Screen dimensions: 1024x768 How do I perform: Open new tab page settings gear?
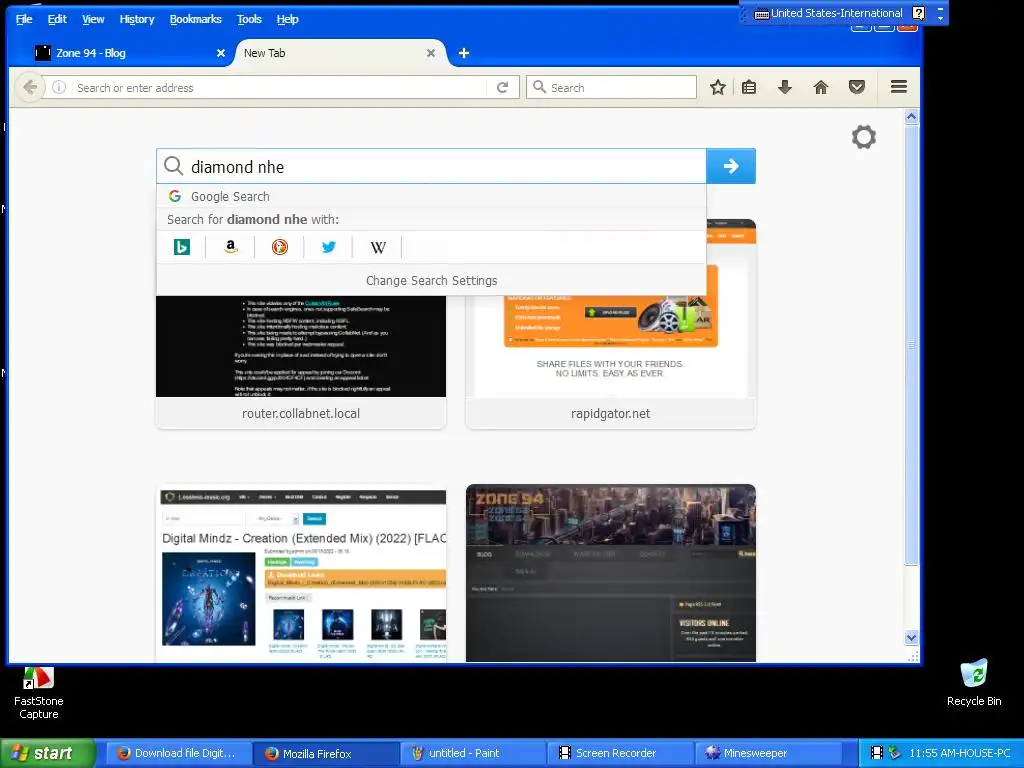[863, 137]
